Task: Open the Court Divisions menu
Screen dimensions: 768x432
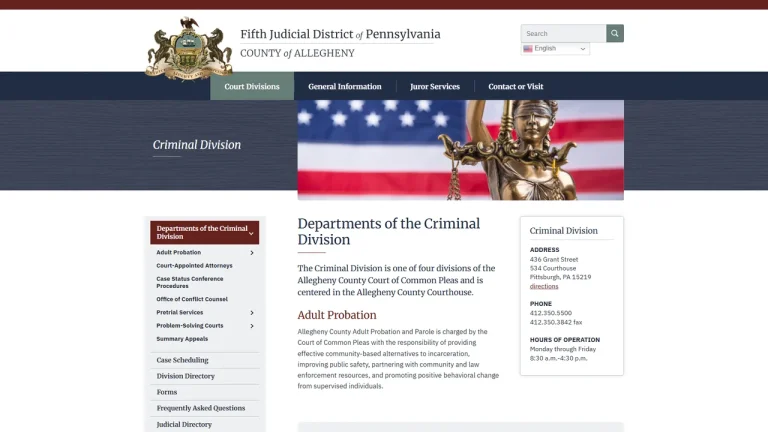Action: click(252, 86)
